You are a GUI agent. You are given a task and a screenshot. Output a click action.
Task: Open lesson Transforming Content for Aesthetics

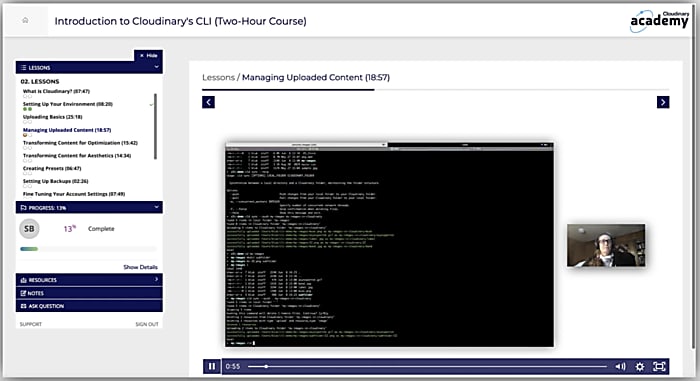pos(77,155)
